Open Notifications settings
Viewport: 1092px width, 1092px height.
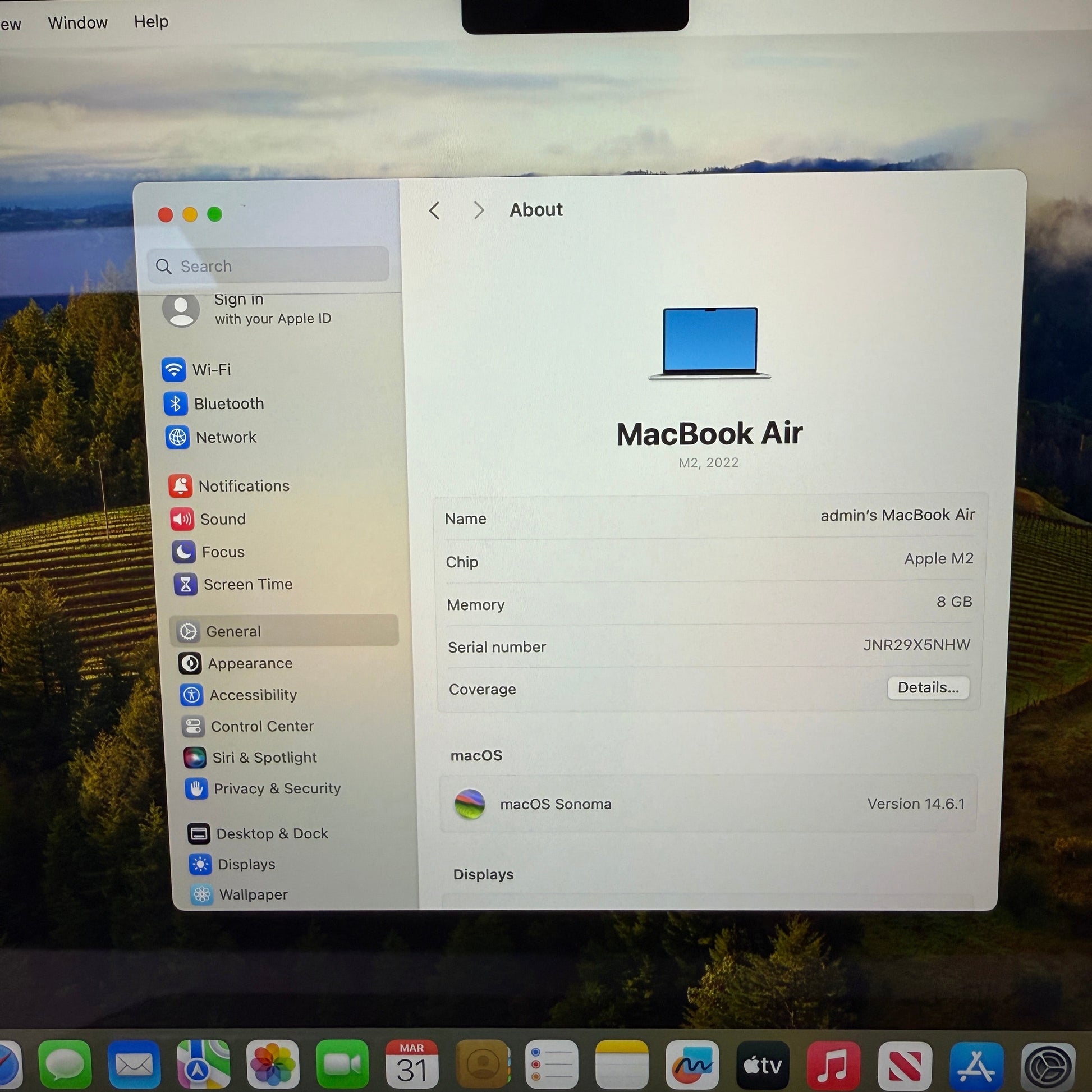[229, 486]
